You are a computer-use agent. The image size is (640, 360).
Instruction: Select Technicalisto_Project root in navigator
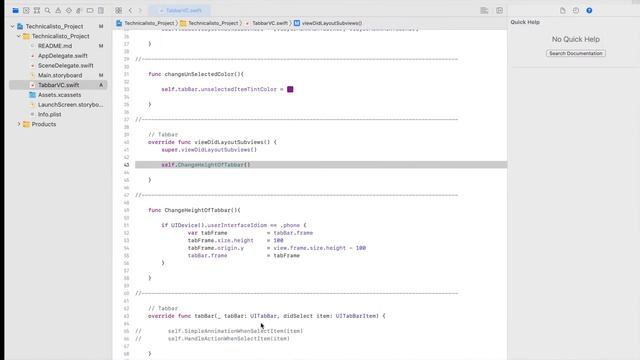[x=54, y=26]
